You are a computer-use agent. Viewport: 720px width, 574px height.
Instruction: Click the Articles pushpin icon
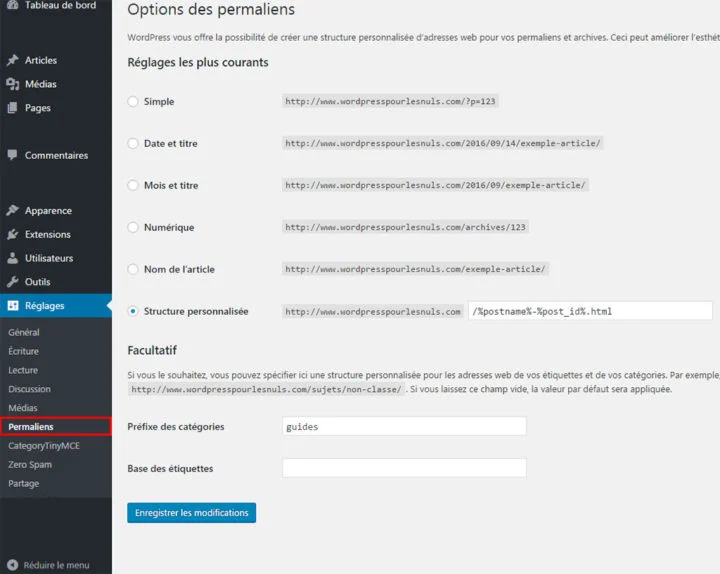click(12, 60)
